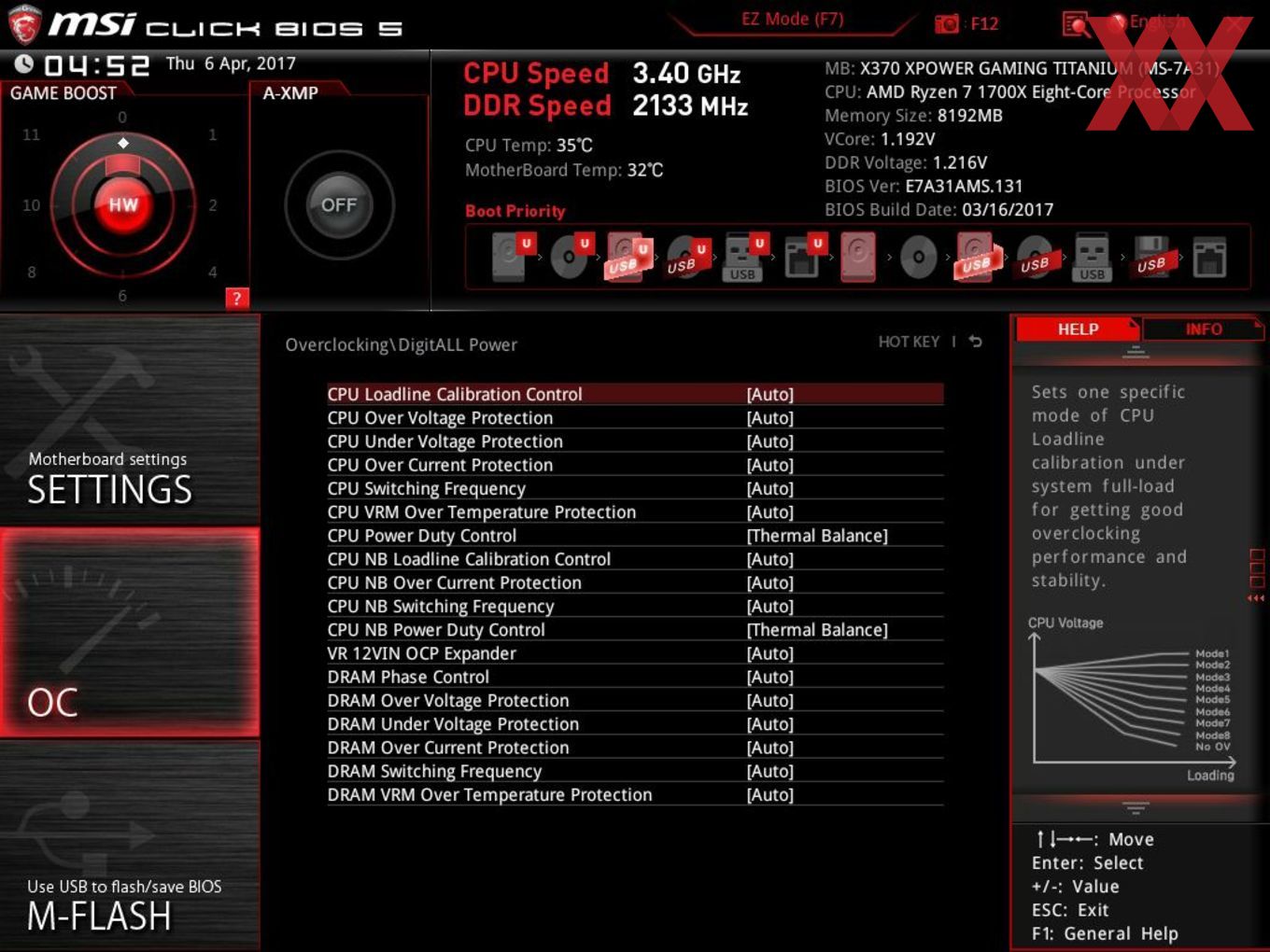Open the M-FLASH section
The width and height of the screenshot is (1270, 952).
tap(130, 846)
